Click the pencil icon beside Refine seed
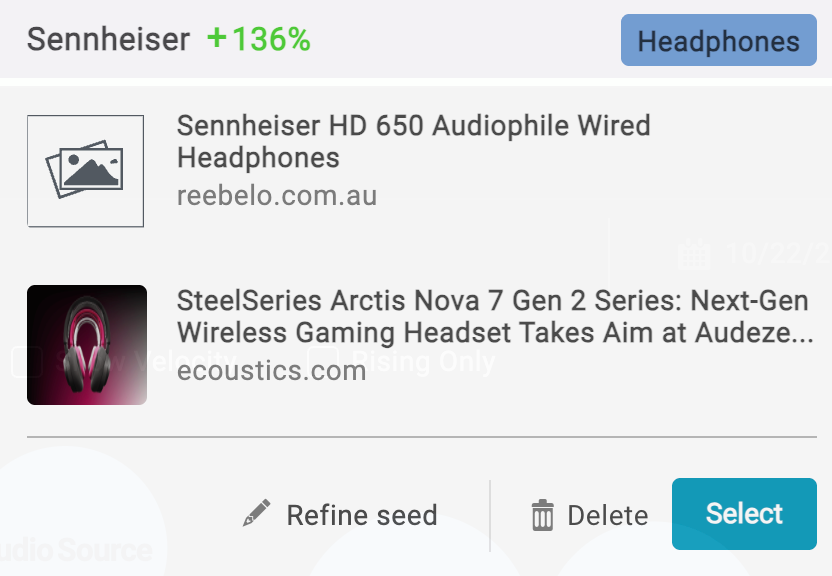 [257, 514]
